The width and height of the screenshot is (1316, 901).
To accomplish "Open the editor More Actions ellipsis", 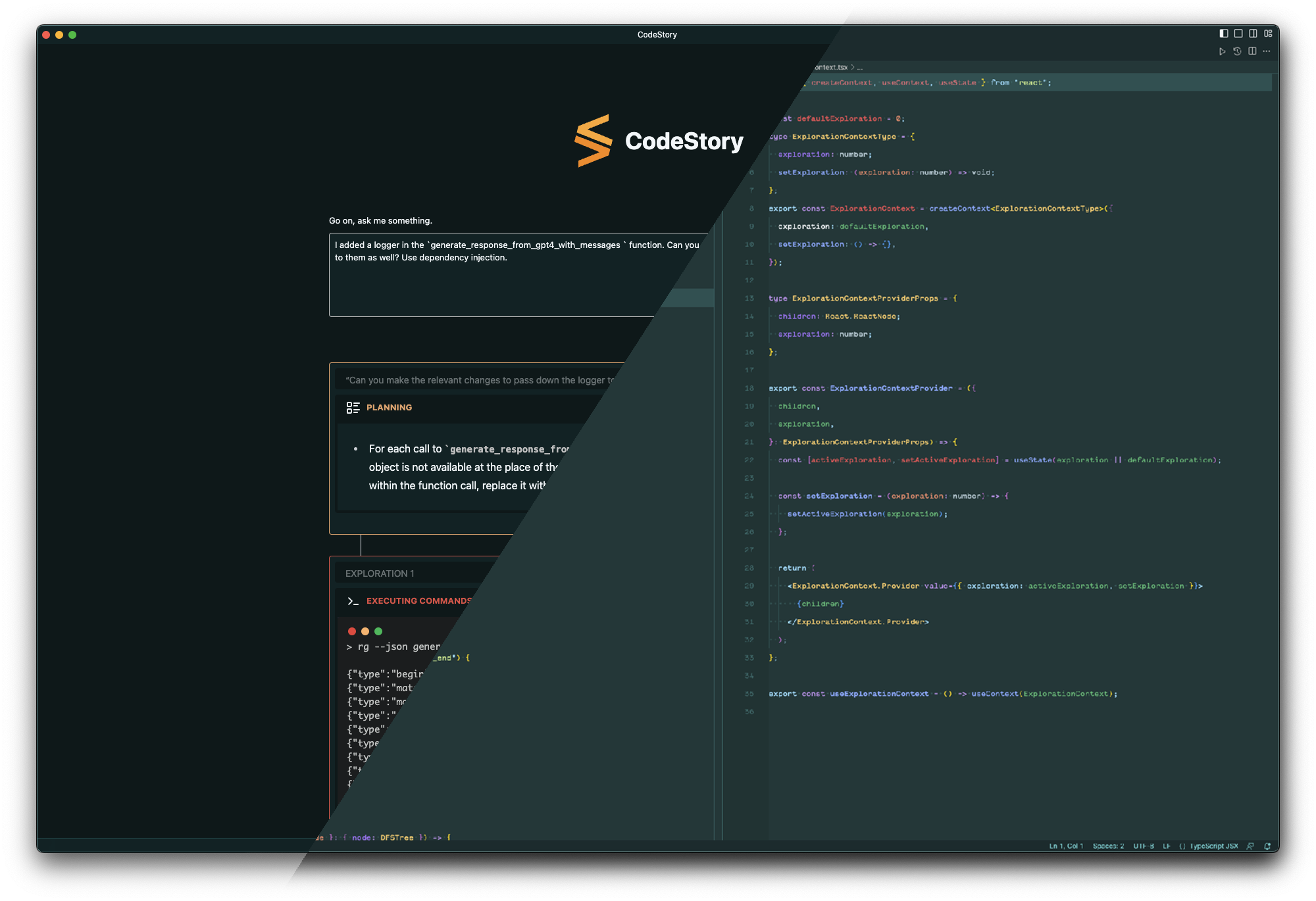I will coord(1267,51).
